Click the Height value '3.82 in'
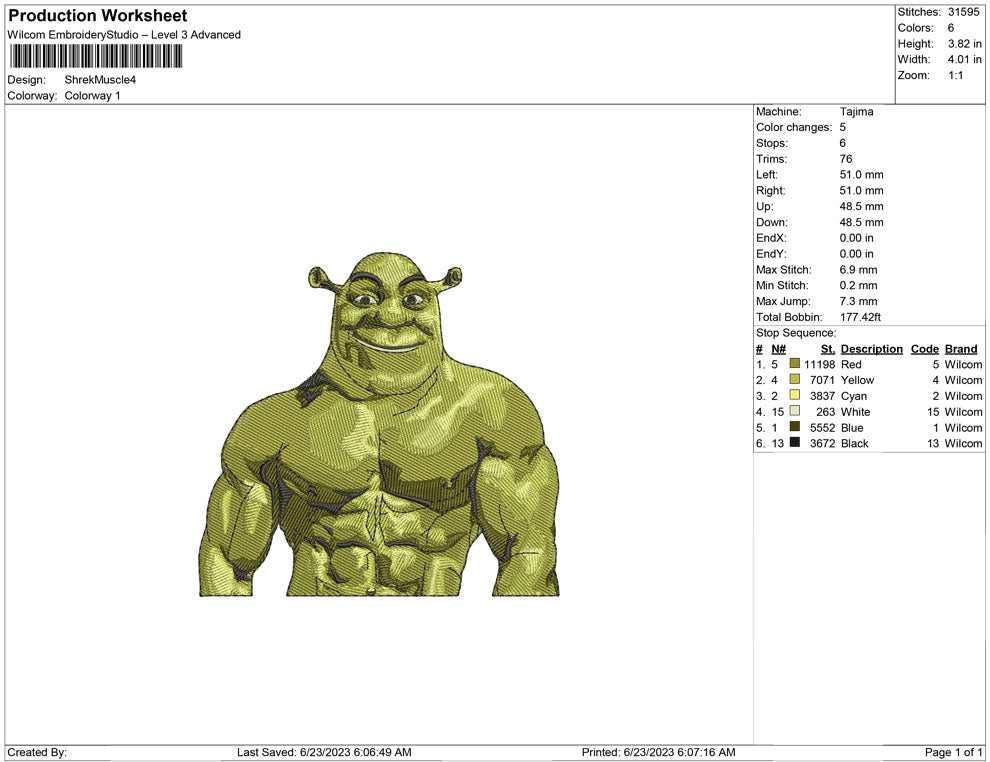990x762 pixels. click(x=964, y=44)
